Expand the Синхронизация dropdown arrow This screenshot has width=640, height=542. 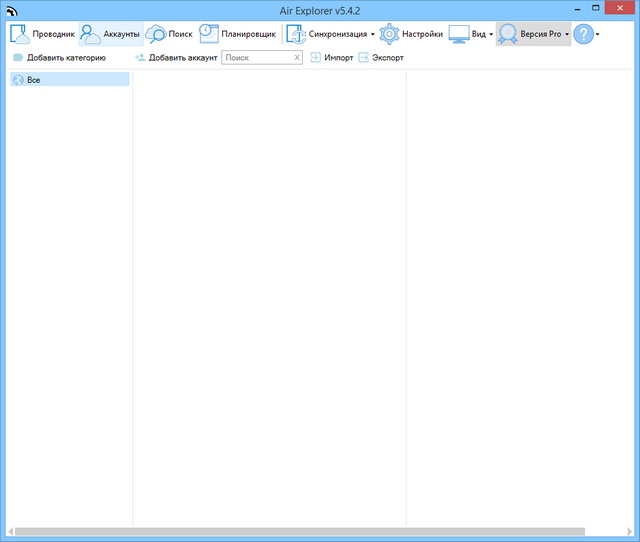coord(373,35)
